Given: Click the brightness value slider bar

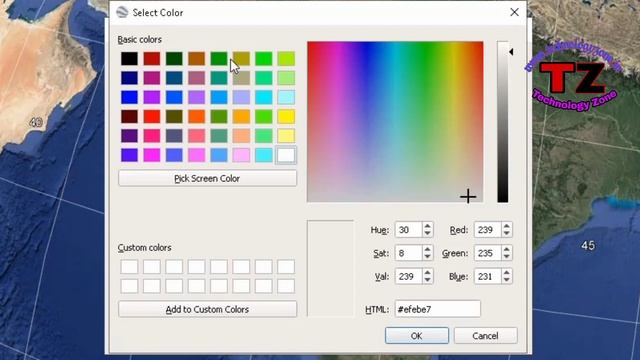Looking at the screenshot, I should [x=502, y=122].
